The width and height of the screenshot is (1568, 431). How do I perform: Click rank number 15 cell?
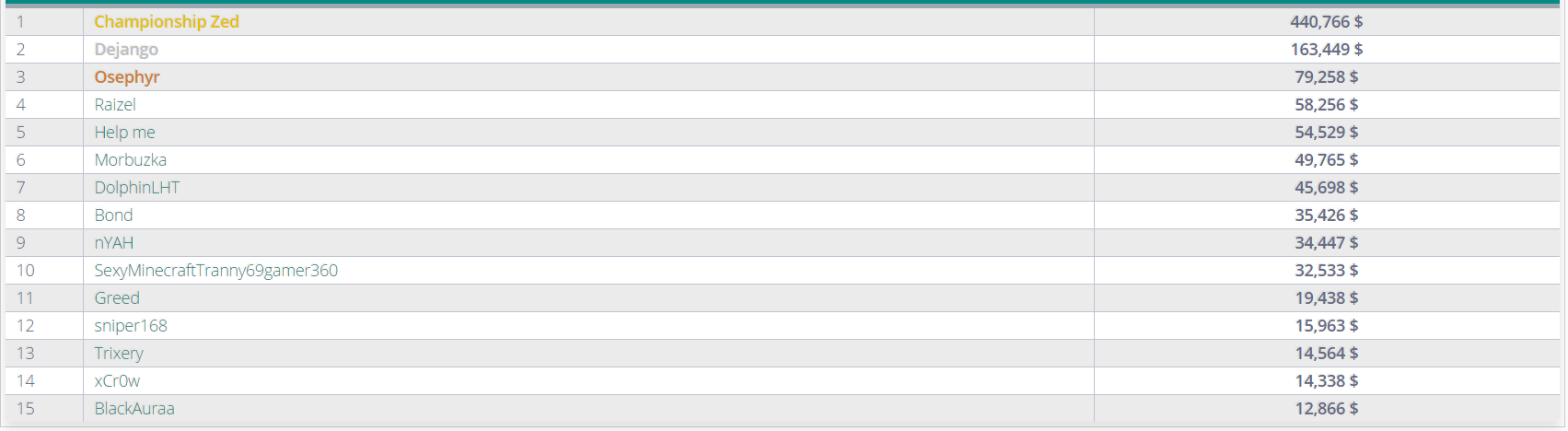[x=44, y=408]
